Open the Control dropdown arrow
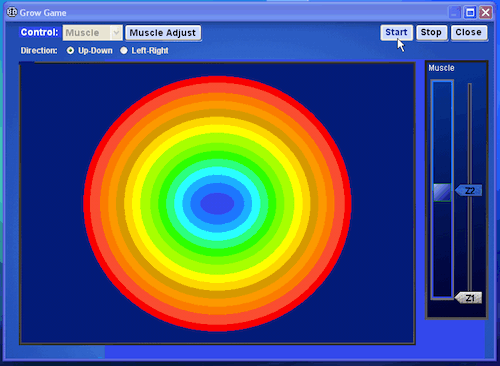The width and height of the screenshot is (500, 366). [x=116, y=33]
